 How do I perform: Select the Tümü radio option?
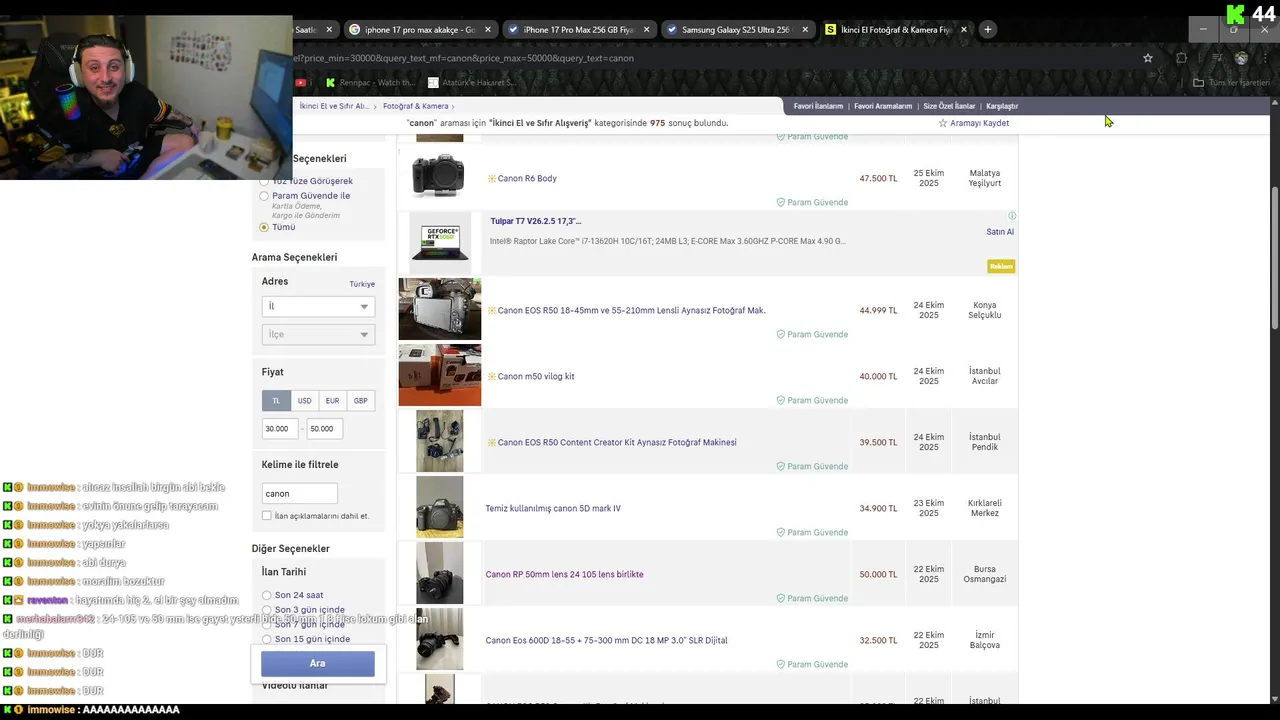264,227
